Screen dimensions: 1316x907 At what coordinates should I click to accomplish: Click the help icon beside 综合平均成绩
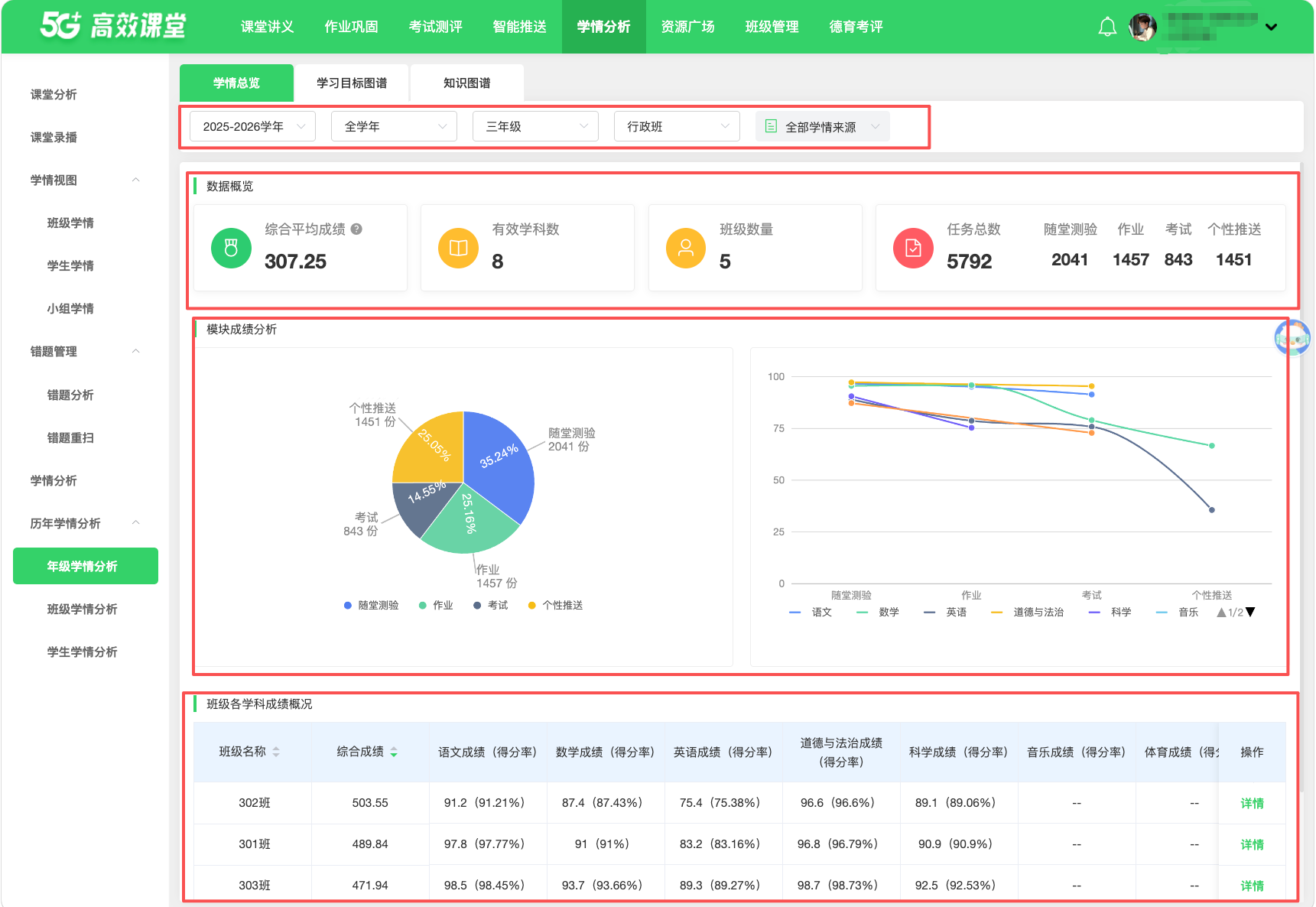[x=356, y=229]
